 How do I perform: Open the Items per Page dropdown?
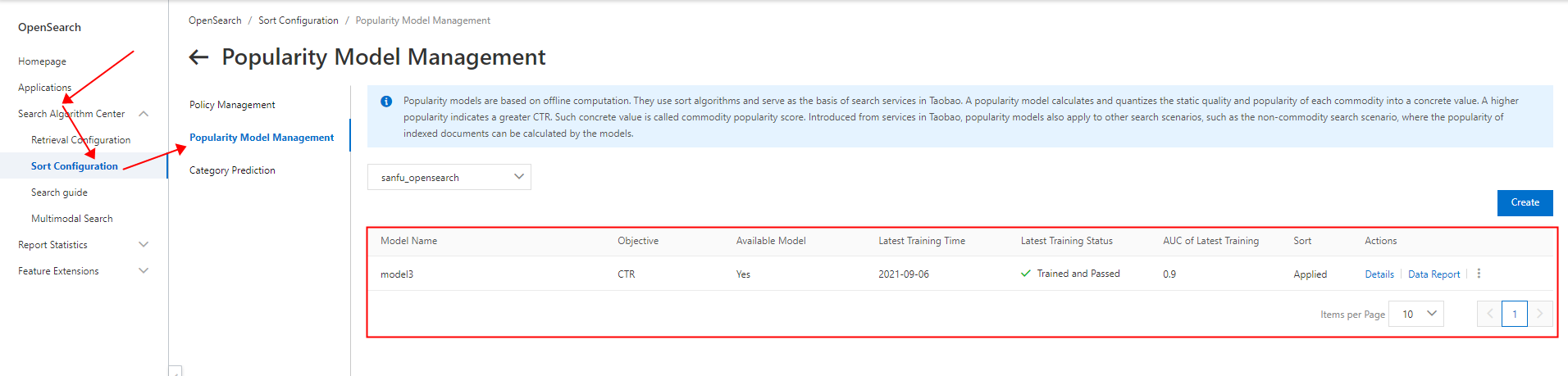(x=1416, y=314)
